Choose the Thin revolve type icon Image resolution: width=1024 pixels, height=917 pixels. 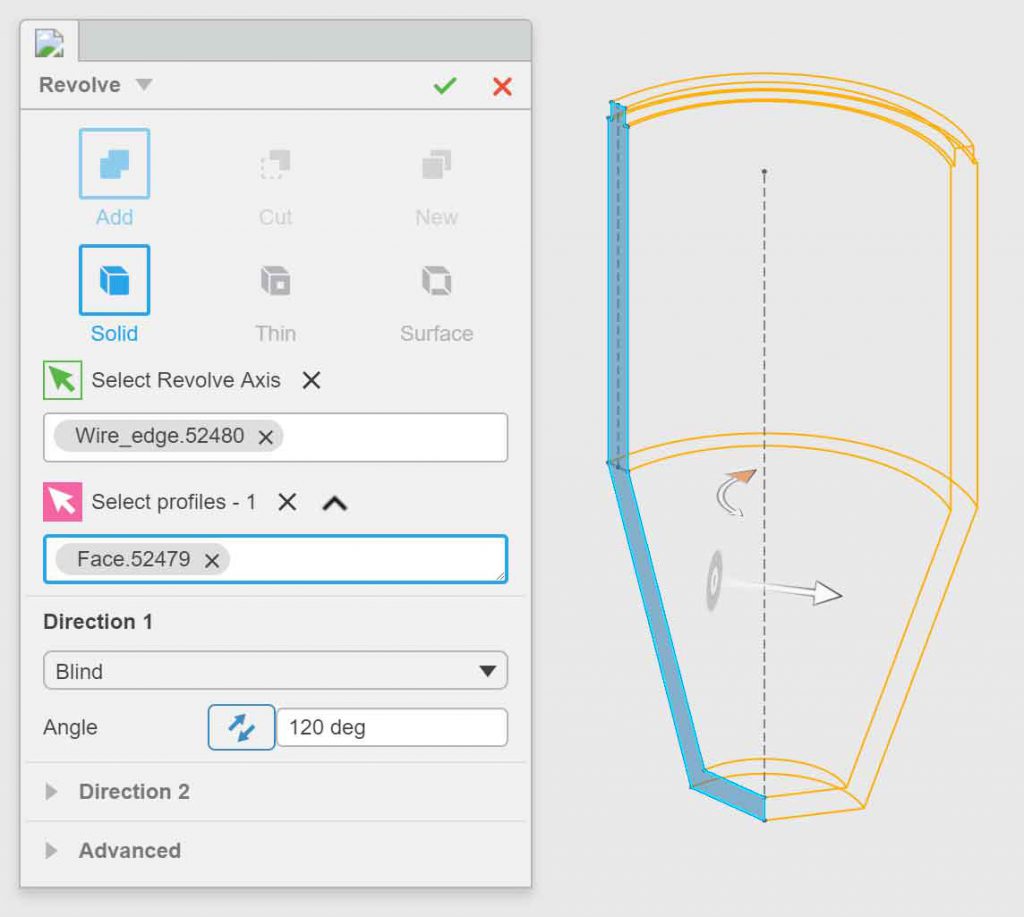tap(274, 280)
